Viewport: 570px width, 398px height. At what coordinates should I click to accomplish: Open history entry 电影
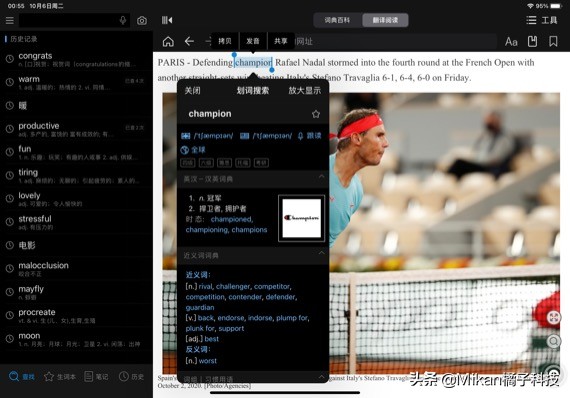pos(76,245)
